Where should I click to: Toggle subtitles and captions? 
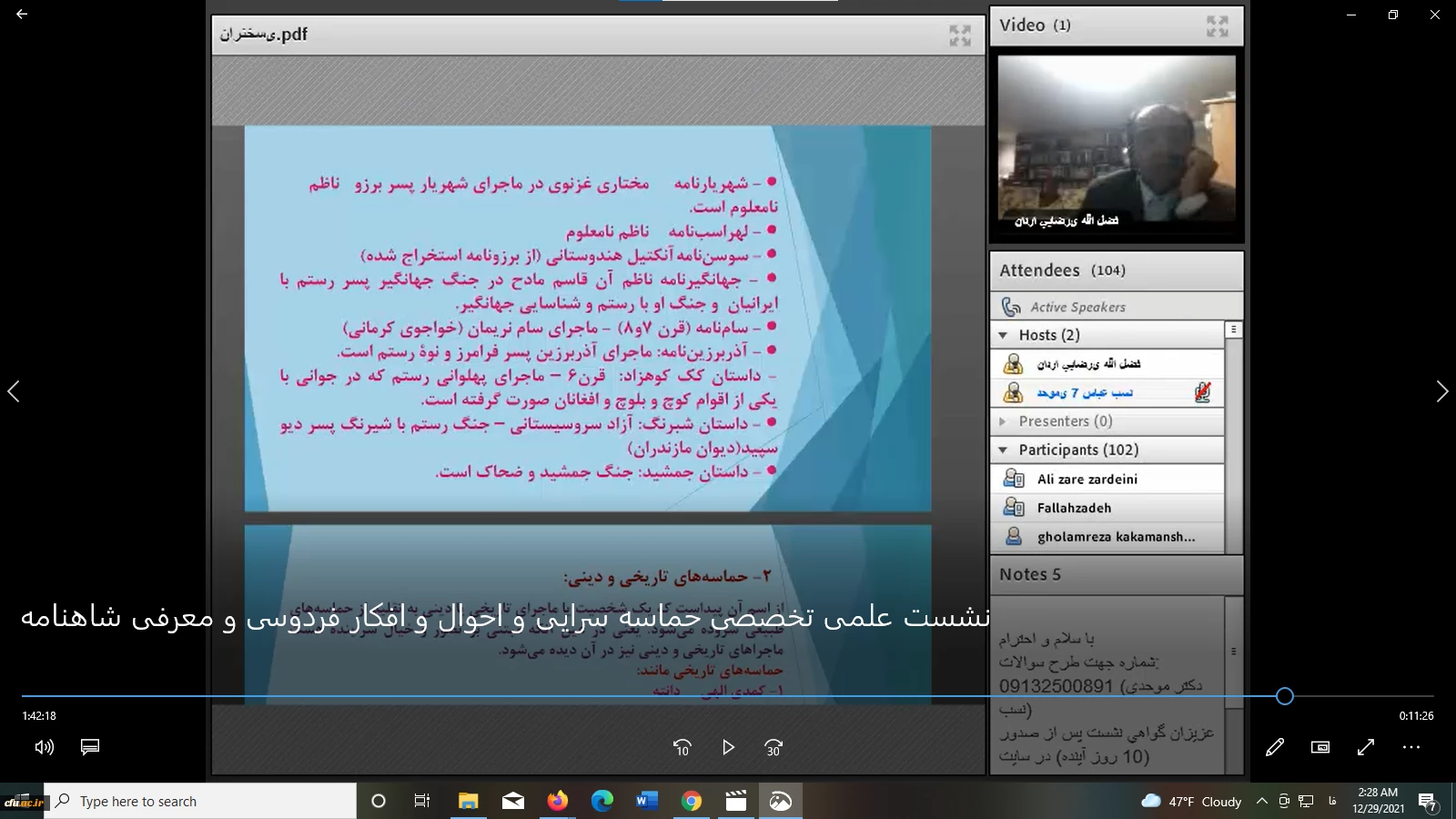coord(90,747)
